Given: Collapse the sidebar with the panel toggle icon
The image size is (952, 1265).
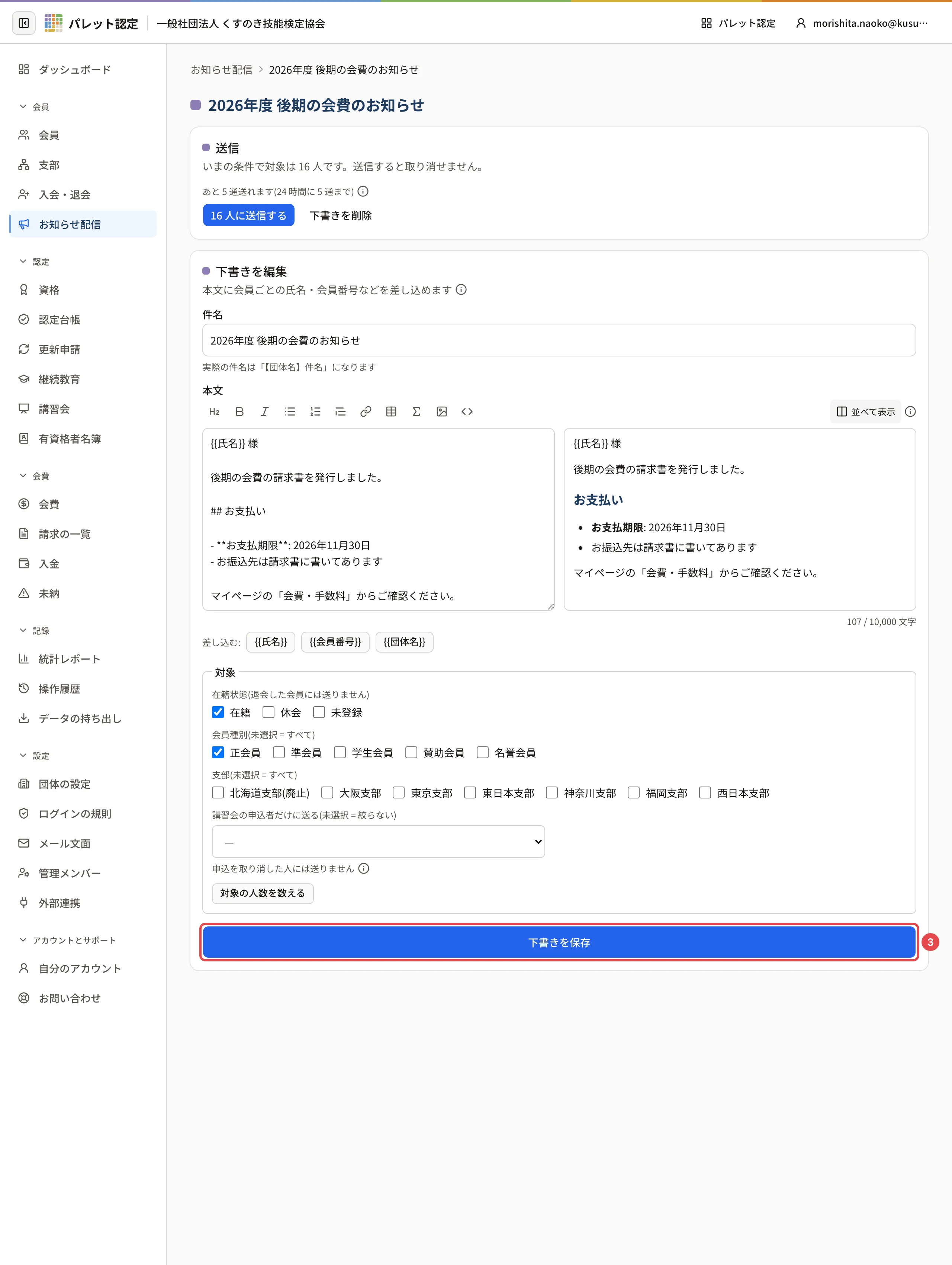Looking at the screenshot, I should [23, 23].
